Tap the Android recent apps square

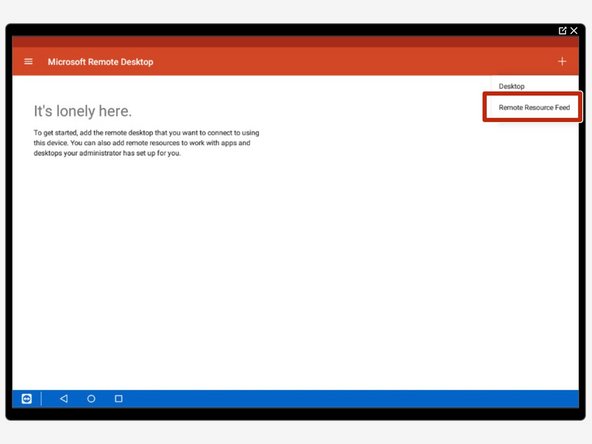[x=119, y=399]
